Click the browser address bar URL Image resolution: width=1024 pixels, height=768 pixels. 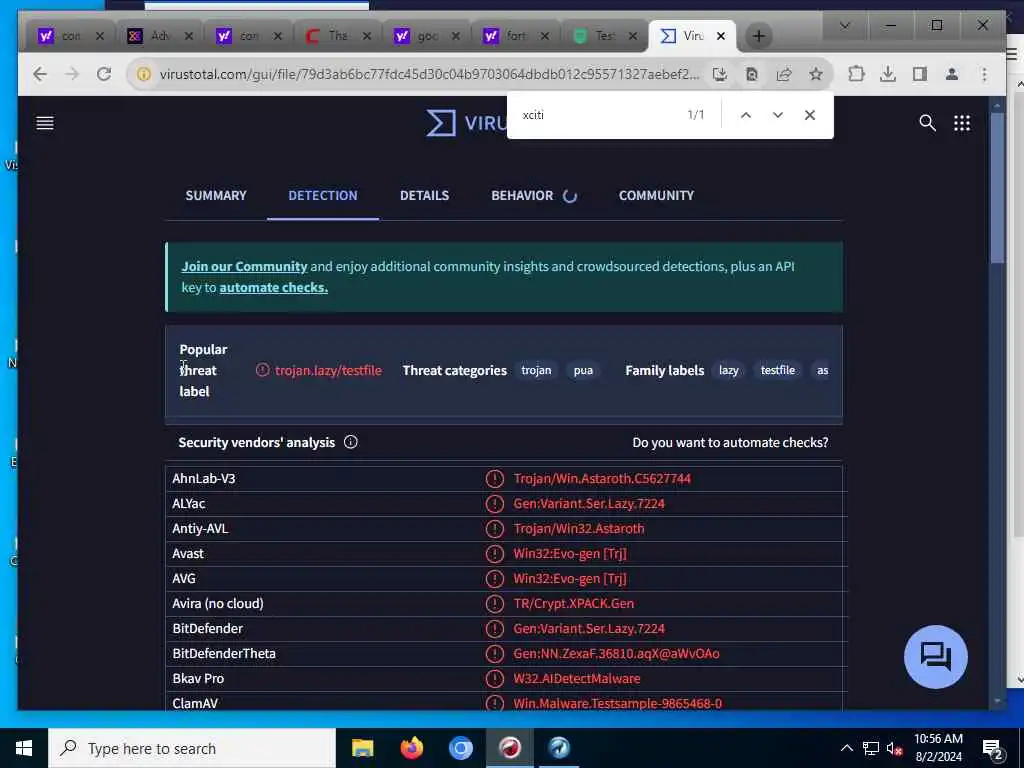(429, 74)
